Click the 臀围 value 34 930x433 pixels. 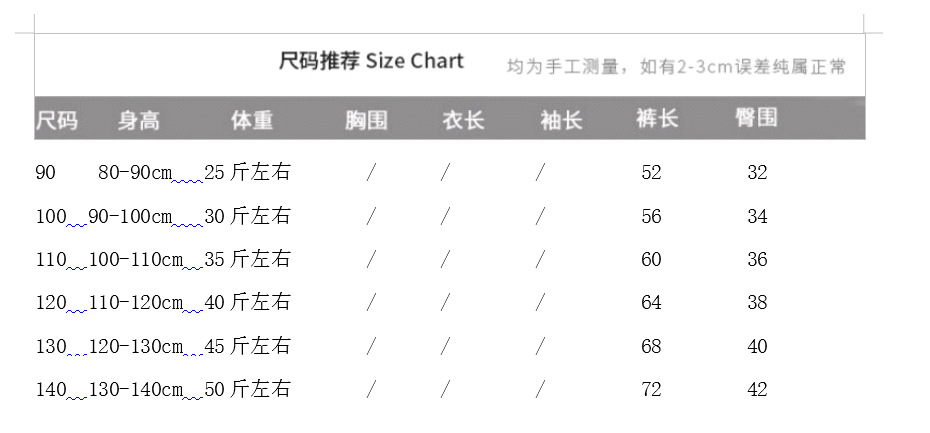pyautogui.click(x=757, y=216)
